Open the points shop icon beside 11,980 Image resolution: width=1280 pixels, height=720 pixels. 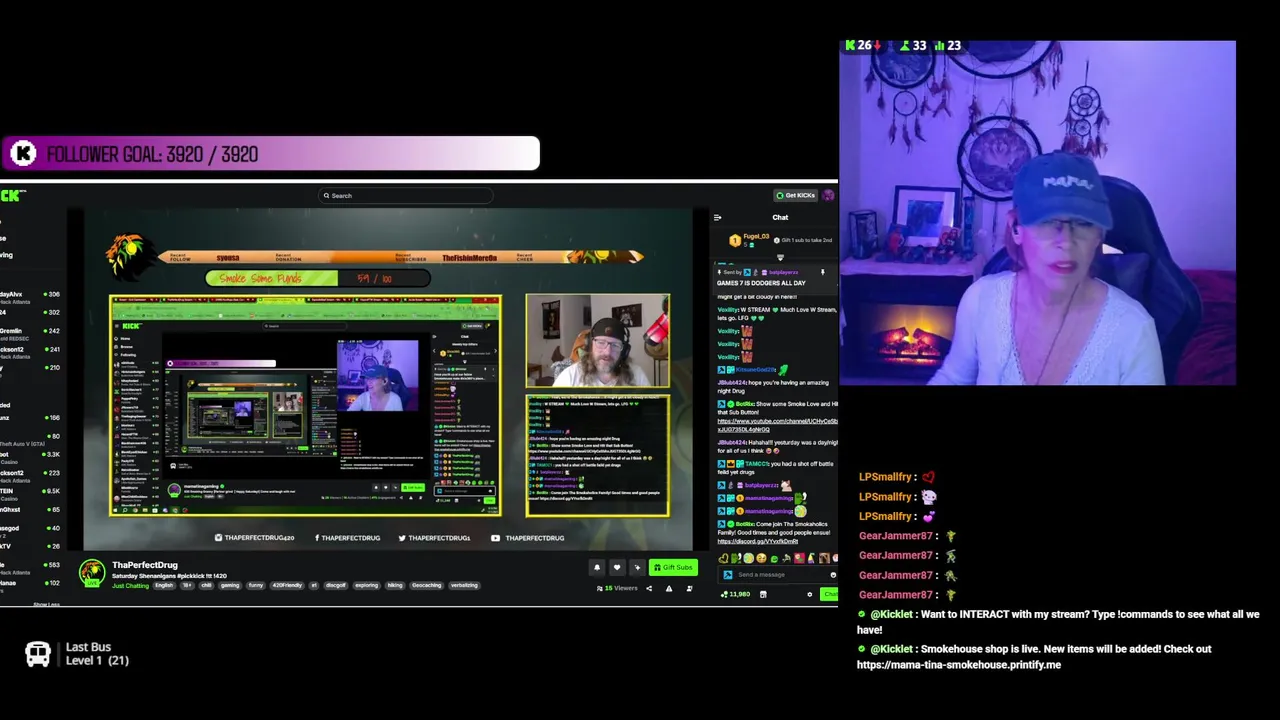(x=763, y=594)
